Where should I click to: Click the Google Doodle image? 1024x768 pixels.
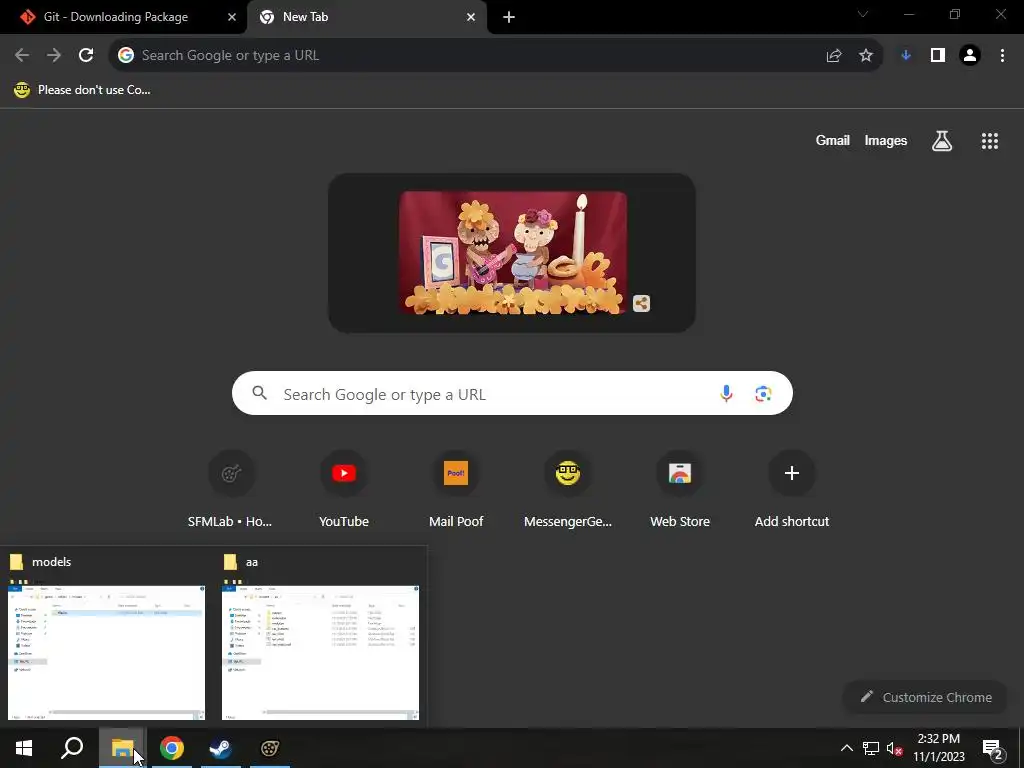513,253
